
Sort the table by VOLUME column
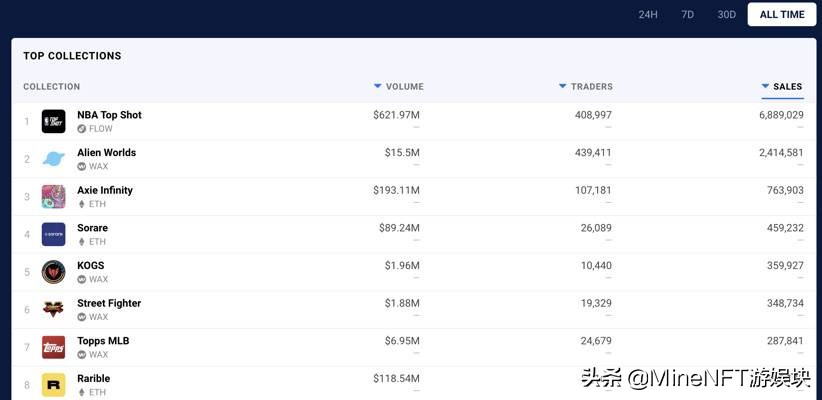tap(398, 87)
